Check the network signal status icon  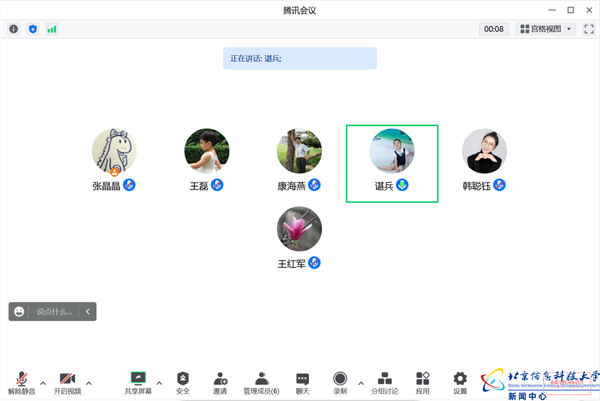[51, 29]
